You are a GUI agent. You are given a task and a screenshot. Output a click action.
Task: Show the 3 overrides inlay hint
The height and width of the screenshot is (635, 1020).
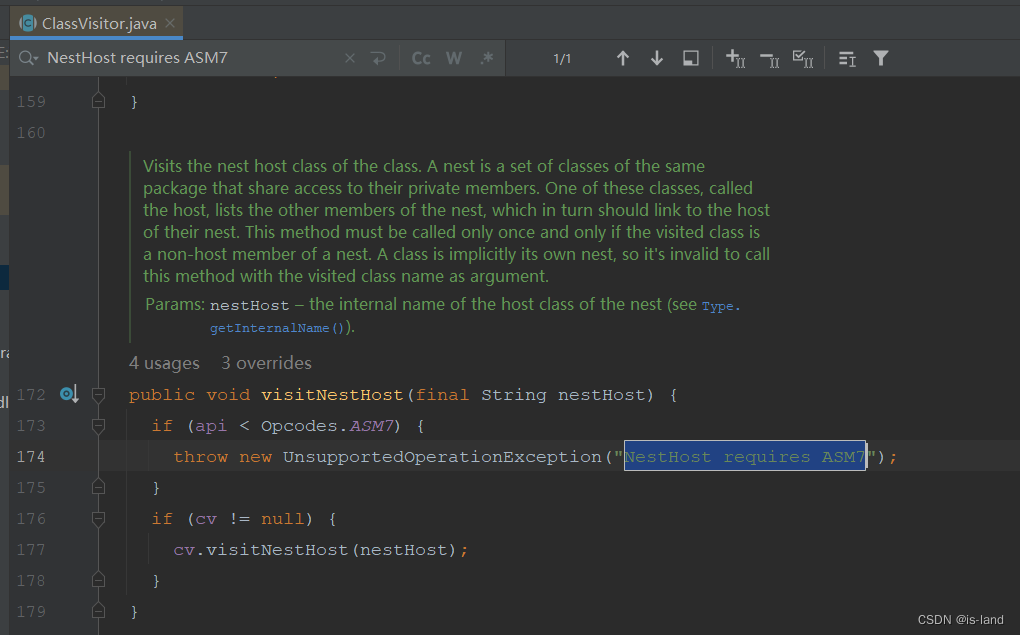(266, 363)
